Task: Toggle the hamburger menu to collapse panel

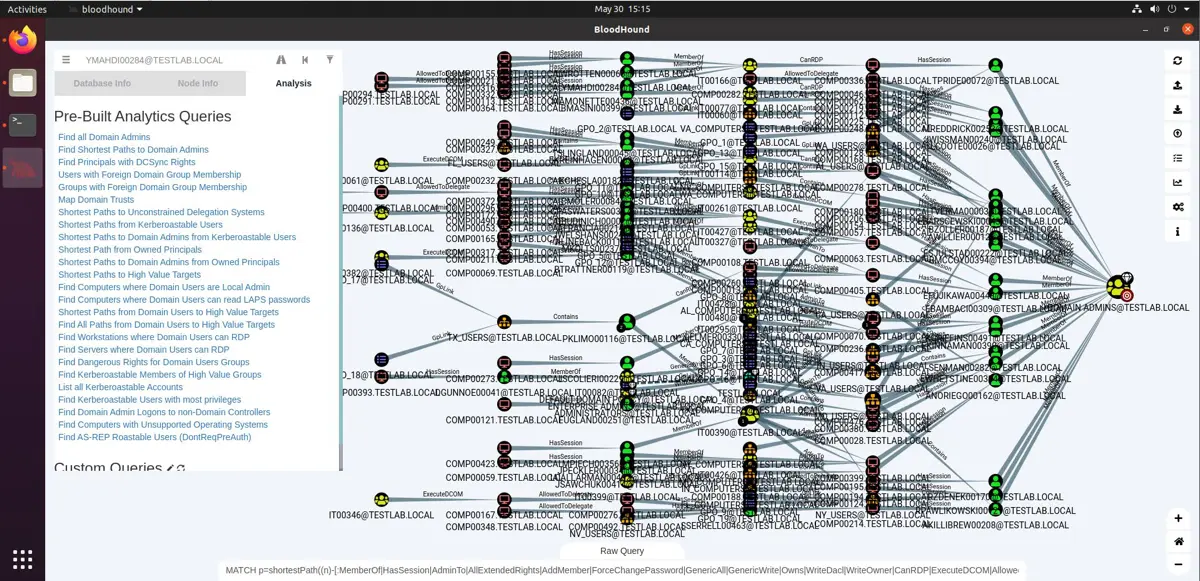Action: coord(66,60)
